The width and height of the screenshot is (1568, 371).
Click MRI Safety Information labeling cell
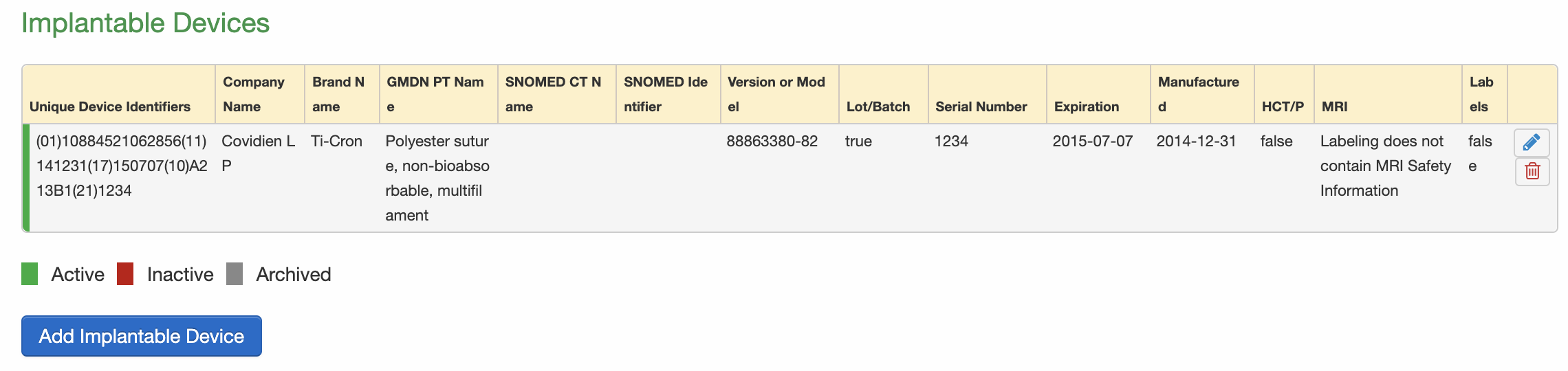[1384, 166]
